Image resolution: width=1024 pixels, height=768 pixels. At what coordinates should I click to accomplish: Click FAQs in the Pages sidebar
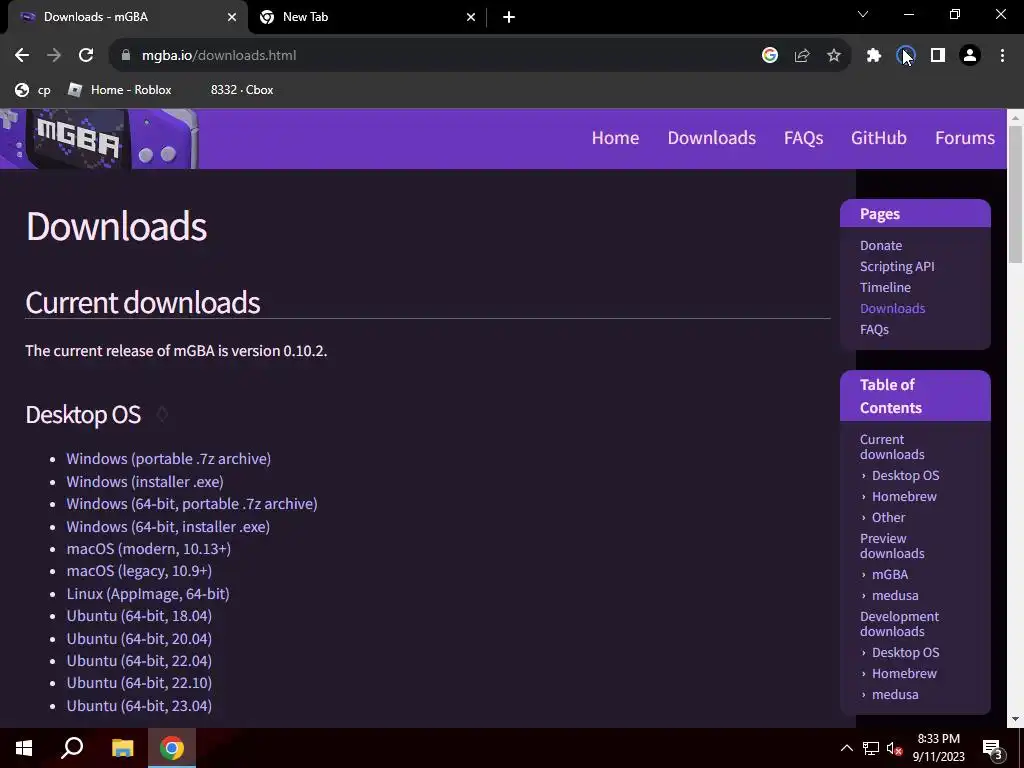pos(874,329)
